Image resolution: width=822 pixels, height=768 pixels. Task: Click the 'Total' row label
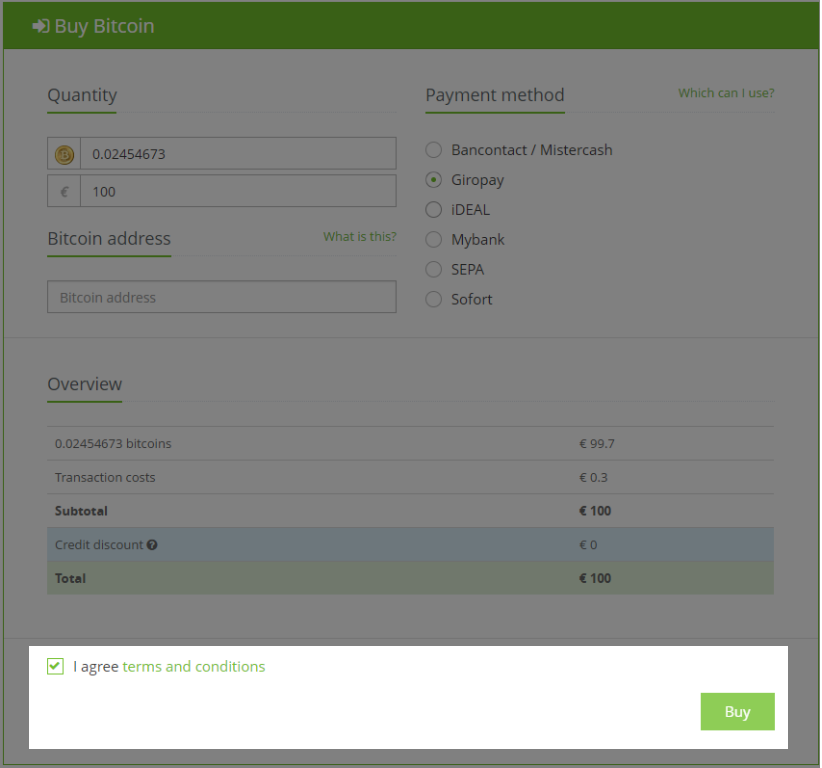(x=70, y=578)
